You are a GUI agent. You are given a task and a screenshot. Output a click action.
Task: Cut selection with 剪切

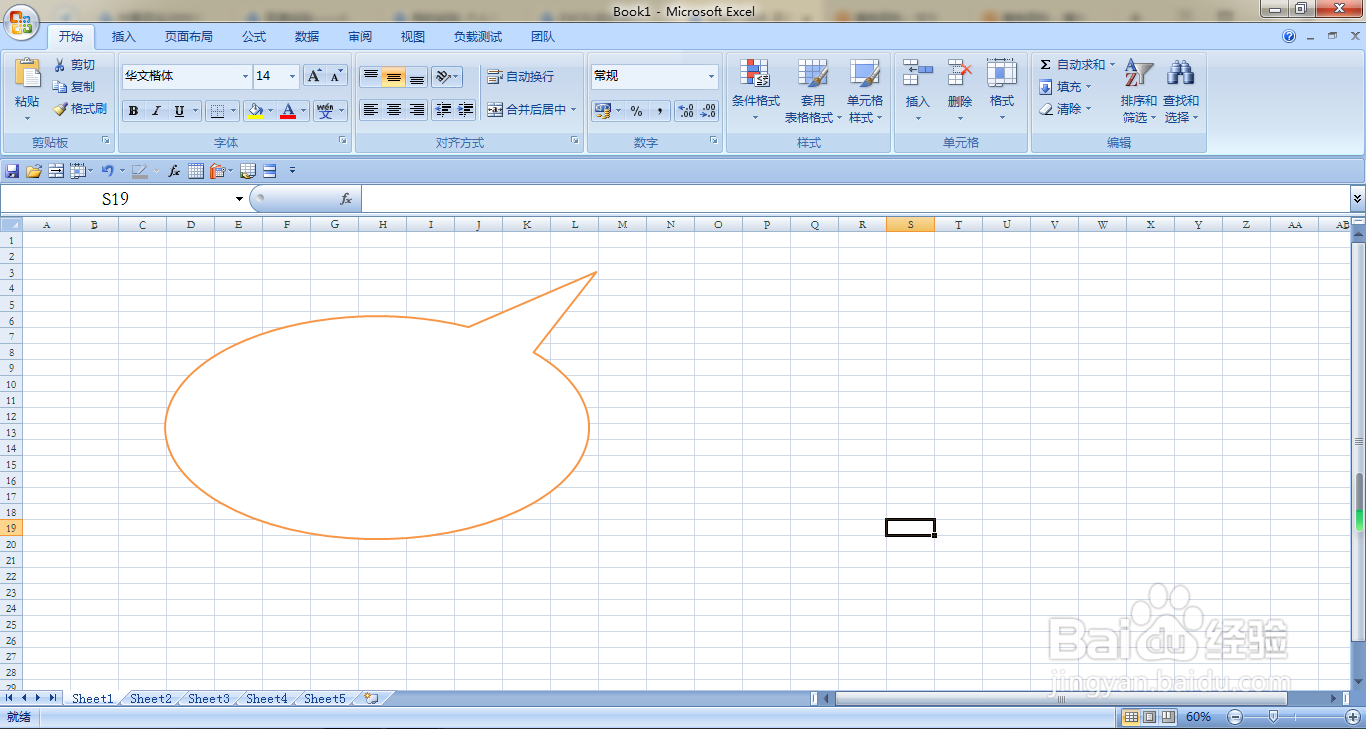(75, 64)
